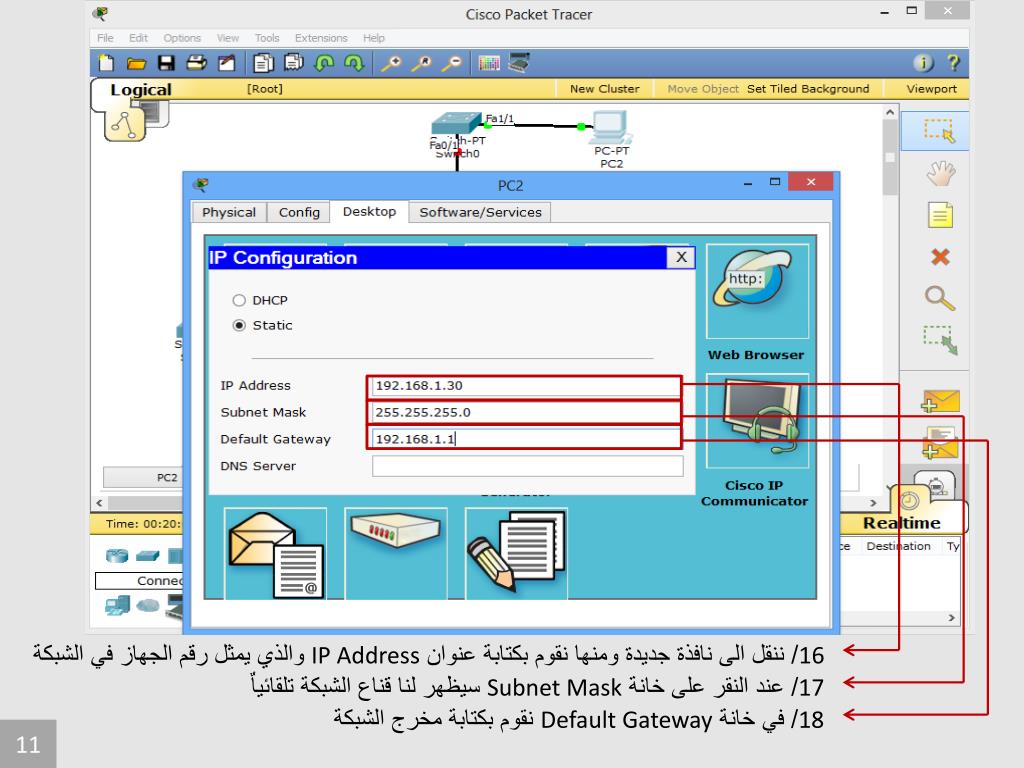Select the DHCP radio button
The width and height of the screenshot is (1024, 768).
pos(239,300)
